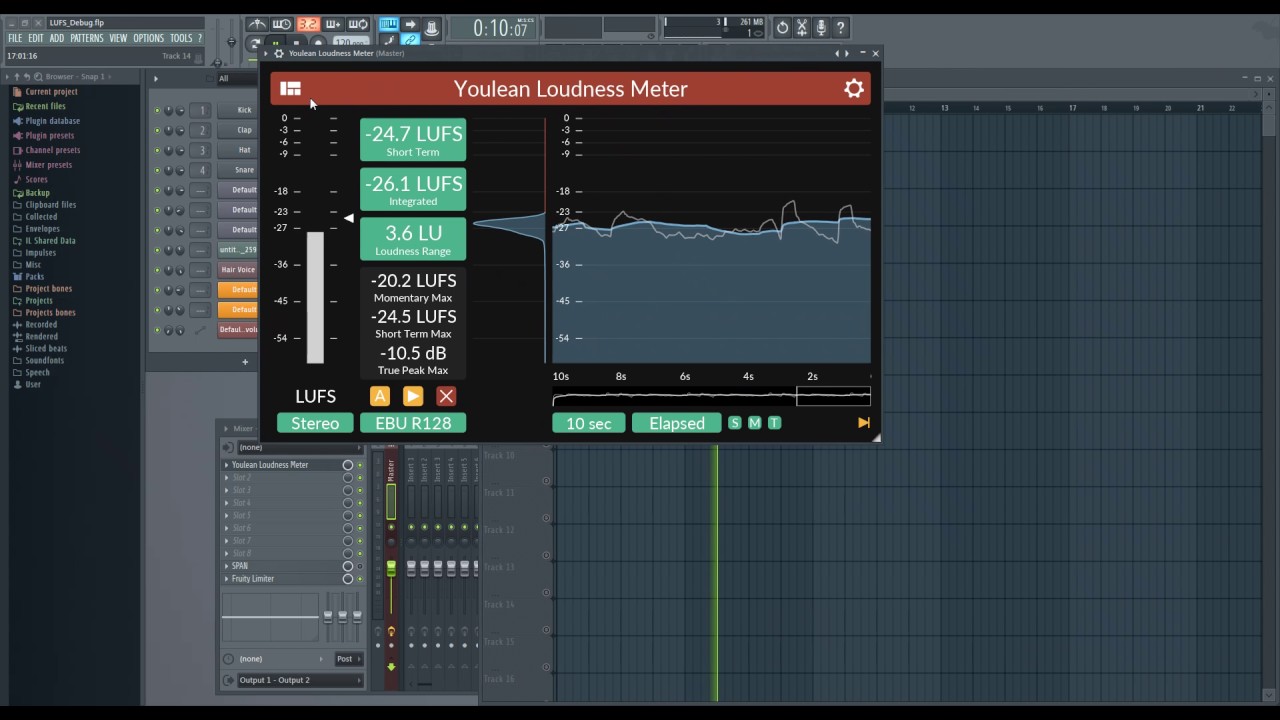Image resolution: width=1280 pixels, height=720 pixels.
Task: Open the EBU R128 preset selector
Action: (413, 423)
